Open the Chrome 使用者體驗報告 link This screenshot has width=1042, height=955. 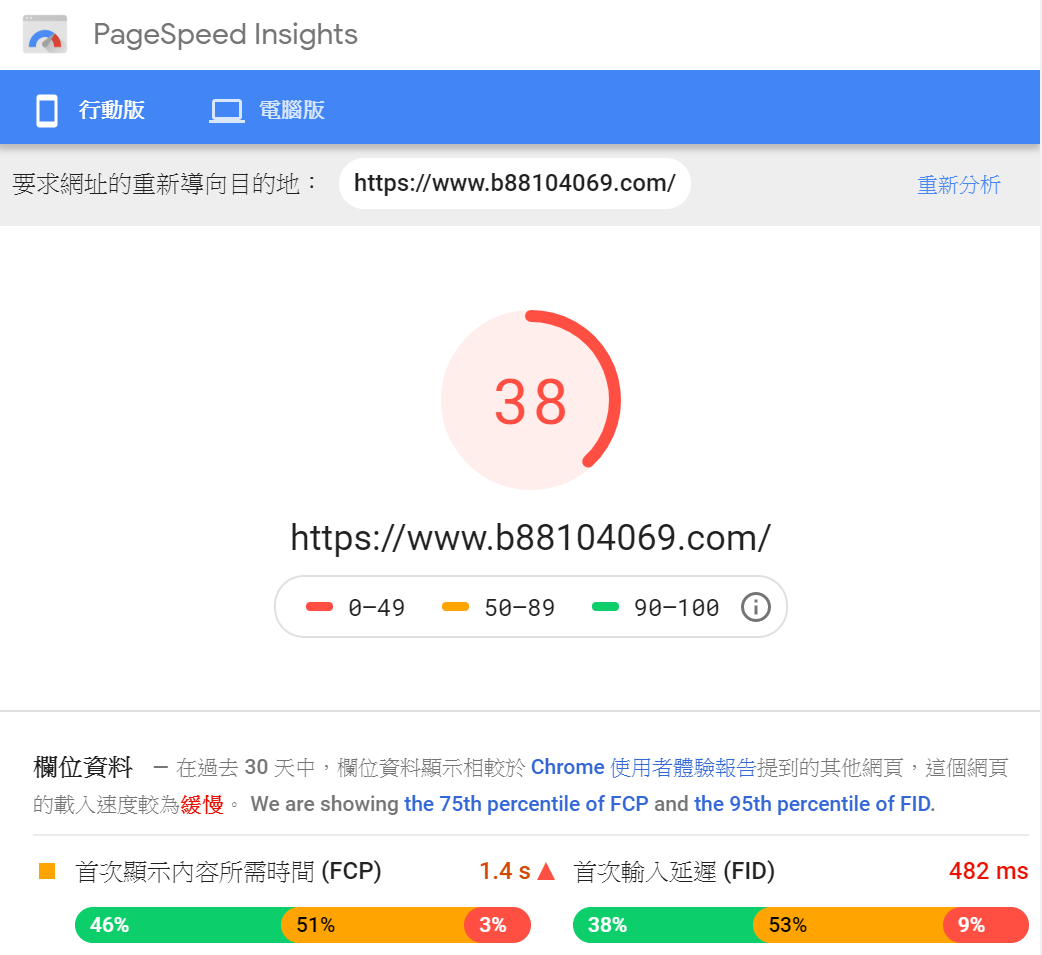tap(643, 768)
